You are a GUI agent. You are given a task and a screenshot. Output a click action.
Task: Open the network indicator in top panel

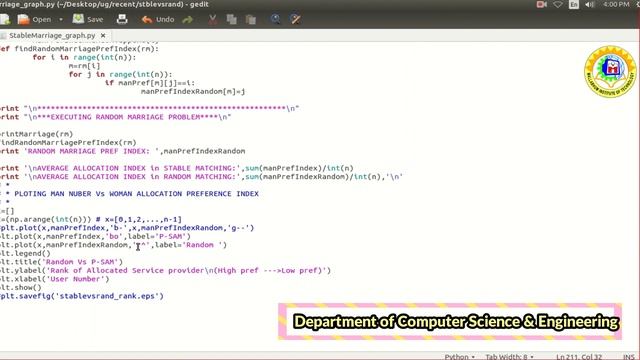tap(558, 4)
